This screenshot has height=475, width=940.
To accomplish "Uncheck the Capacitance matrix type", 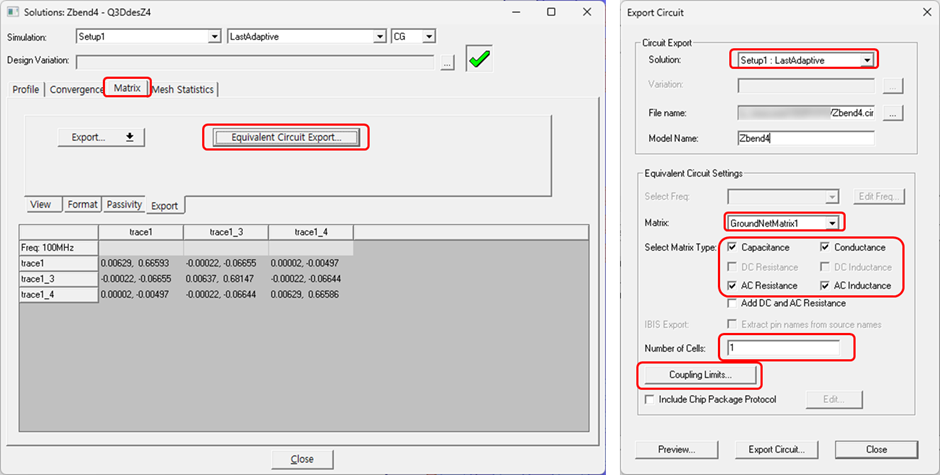I will [734, 248].
